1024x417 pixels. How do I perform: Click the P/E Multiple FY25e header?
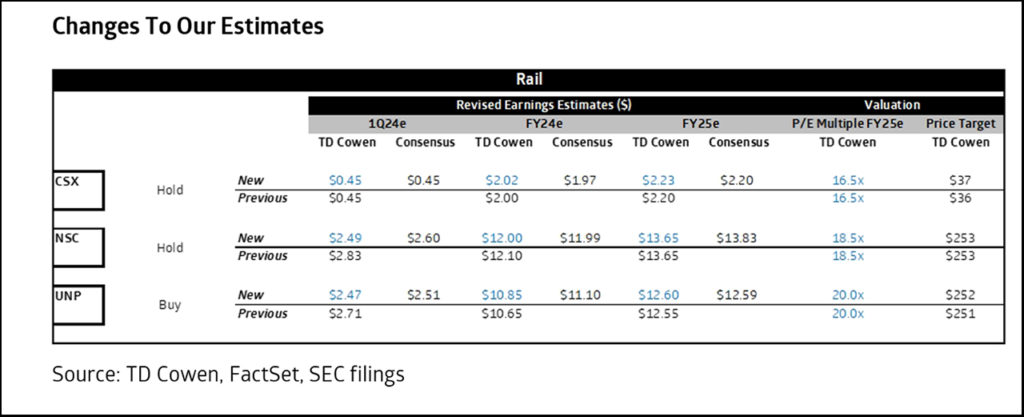(x=847, y=123)
